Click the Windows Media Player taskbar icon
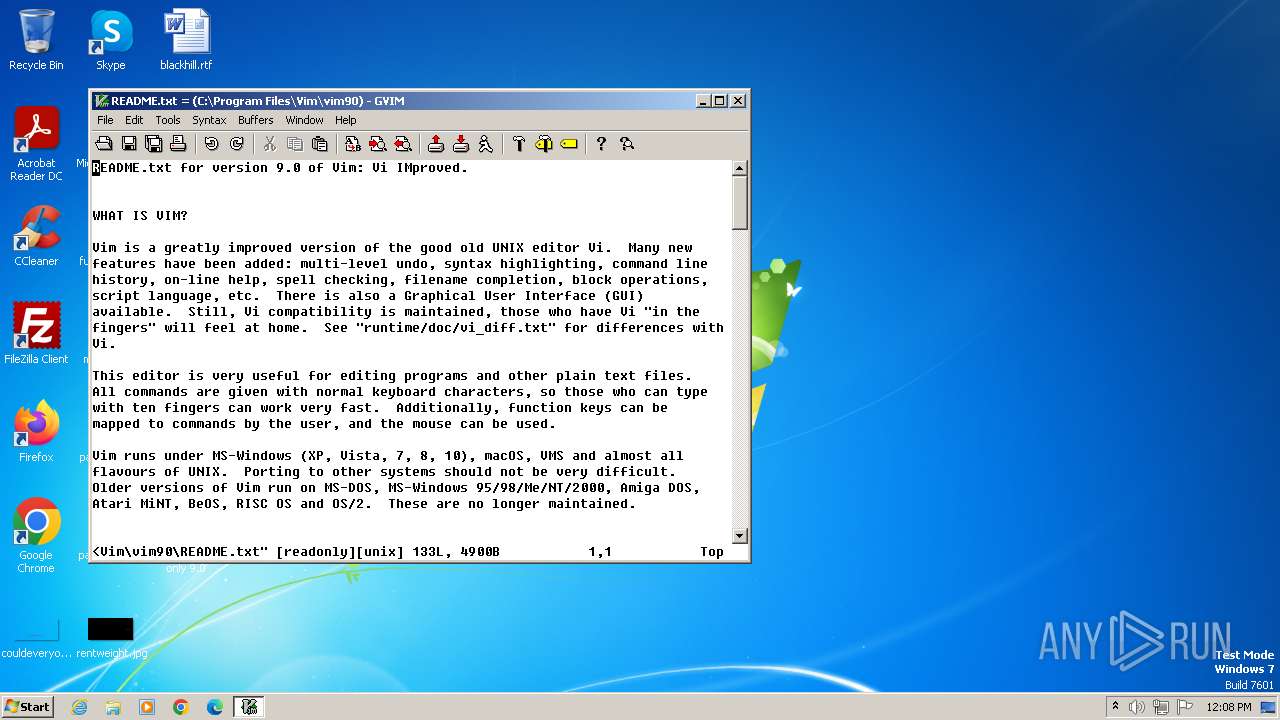1280x720 pixels. pos(147,707)
